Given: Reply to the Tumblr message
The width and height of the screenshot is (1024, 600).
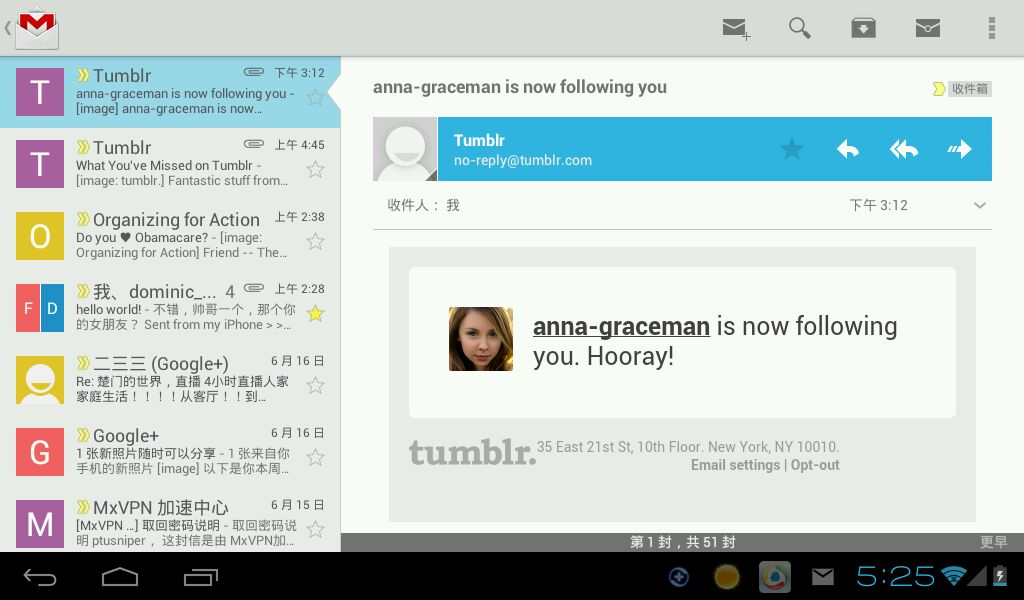Looking at the screenshot, I should coord(848,149).
